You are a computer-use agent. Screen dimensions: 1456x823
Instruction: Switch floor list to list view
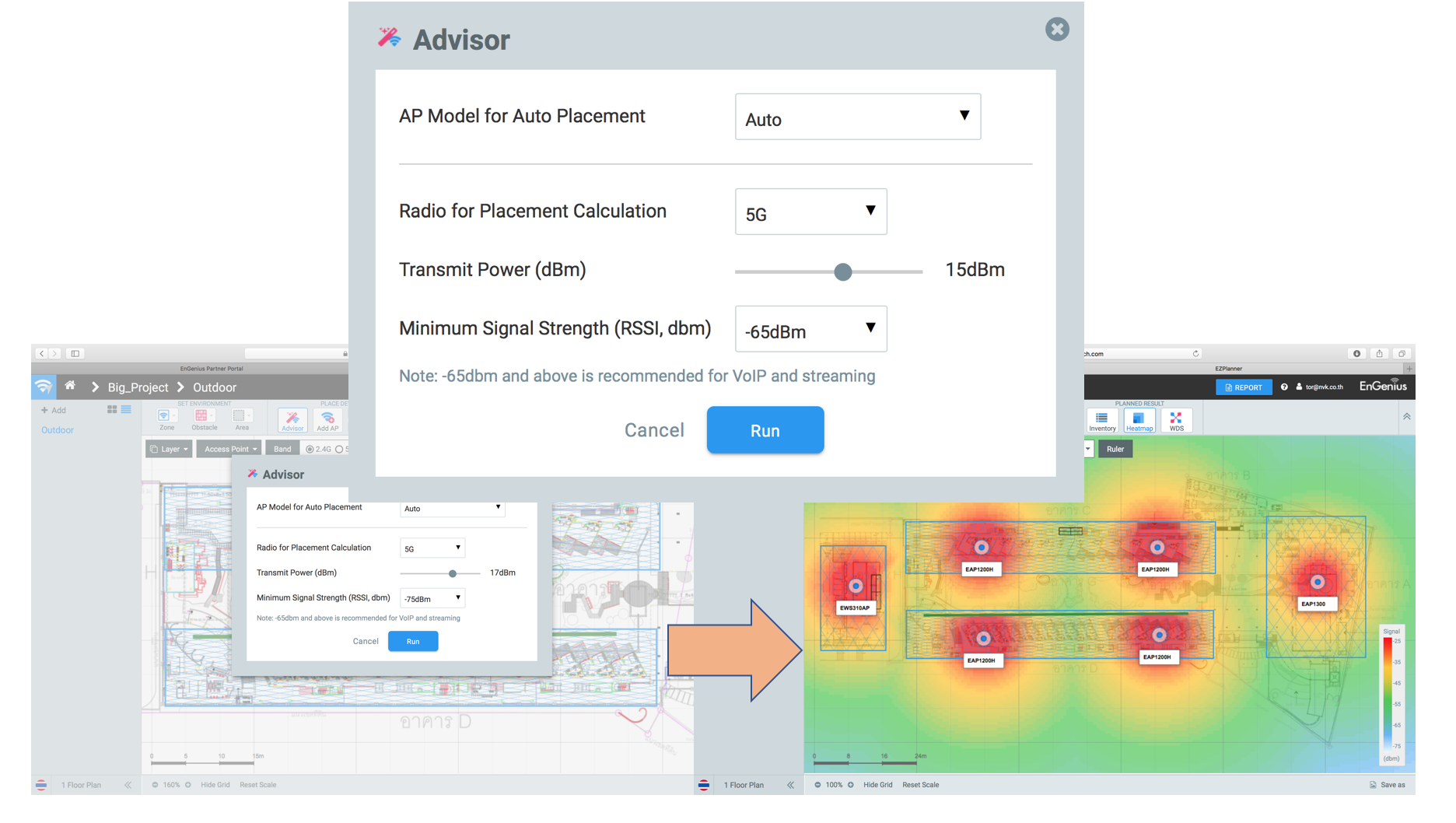[126, 409]
